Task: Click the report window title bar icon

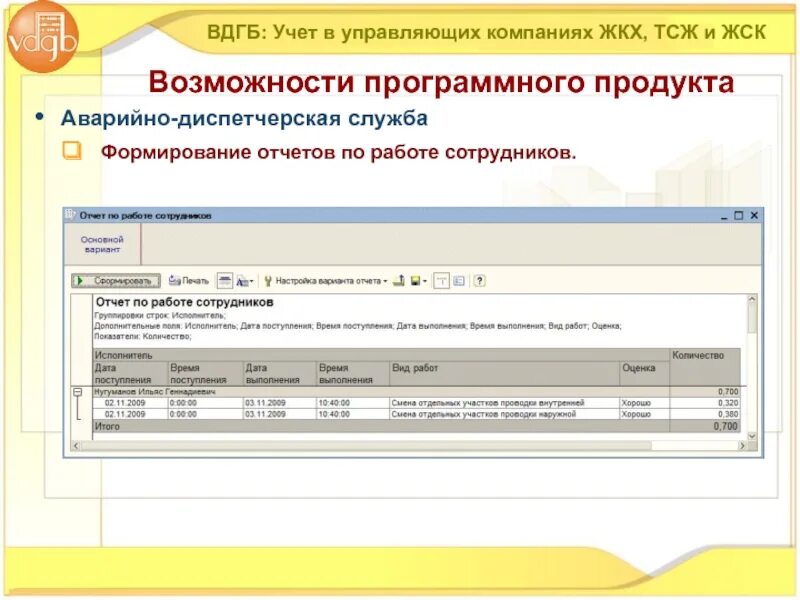Action: [70, 215]
